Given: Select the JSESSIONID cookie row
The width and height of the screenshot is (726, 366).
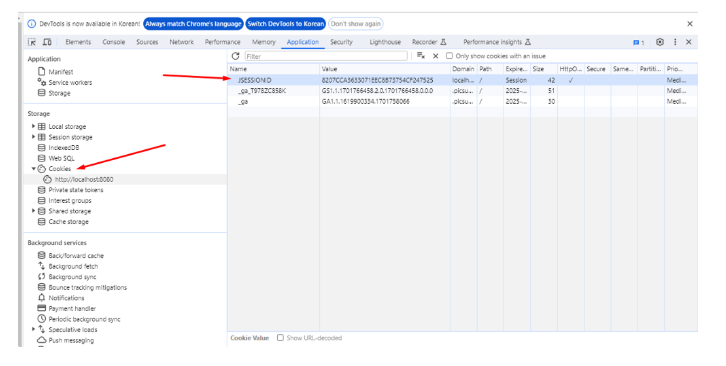Looking at the screenshot, I should 462,80.
